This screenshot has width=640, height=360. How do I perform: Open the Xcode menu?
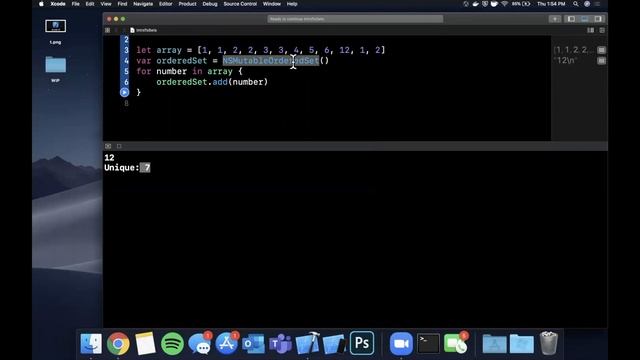click(58, 4)
